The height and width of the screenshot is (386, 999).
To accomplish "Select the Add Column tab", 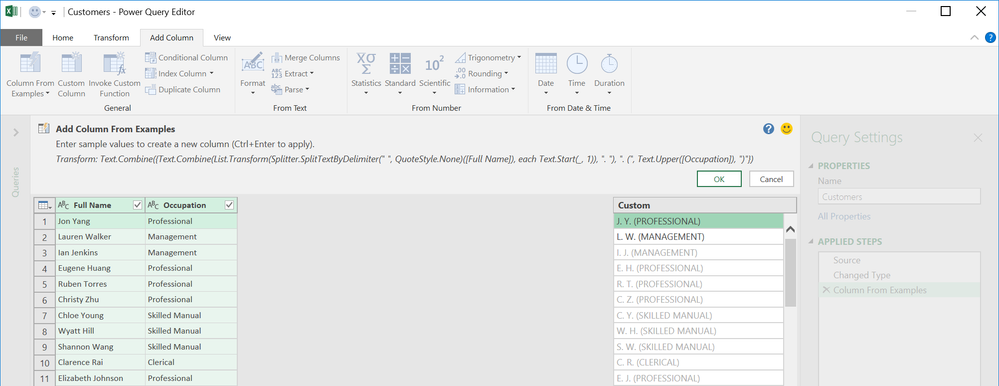I will [x=171, y=38].
